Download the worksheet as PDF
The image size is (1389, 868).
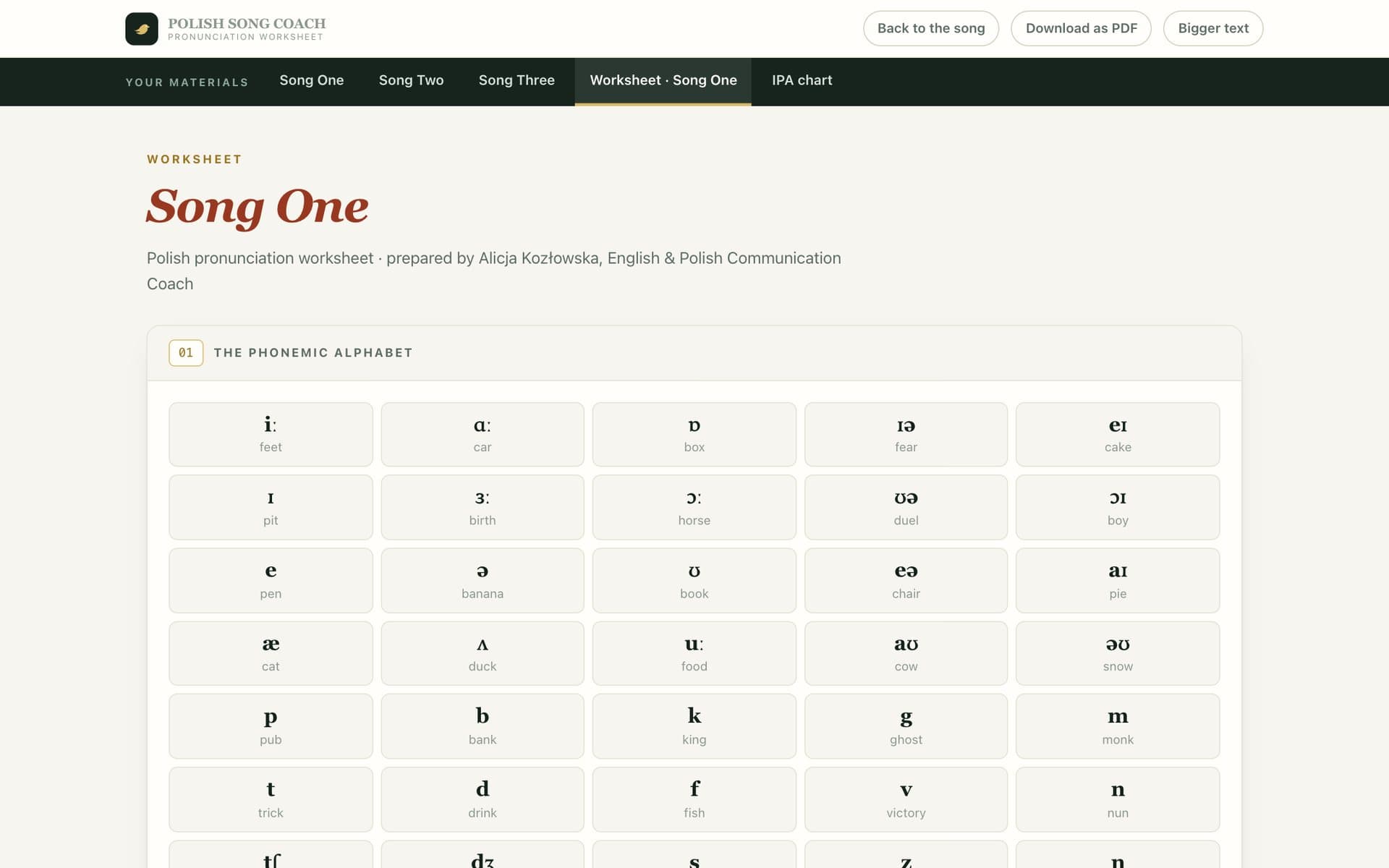(1081, 28)
